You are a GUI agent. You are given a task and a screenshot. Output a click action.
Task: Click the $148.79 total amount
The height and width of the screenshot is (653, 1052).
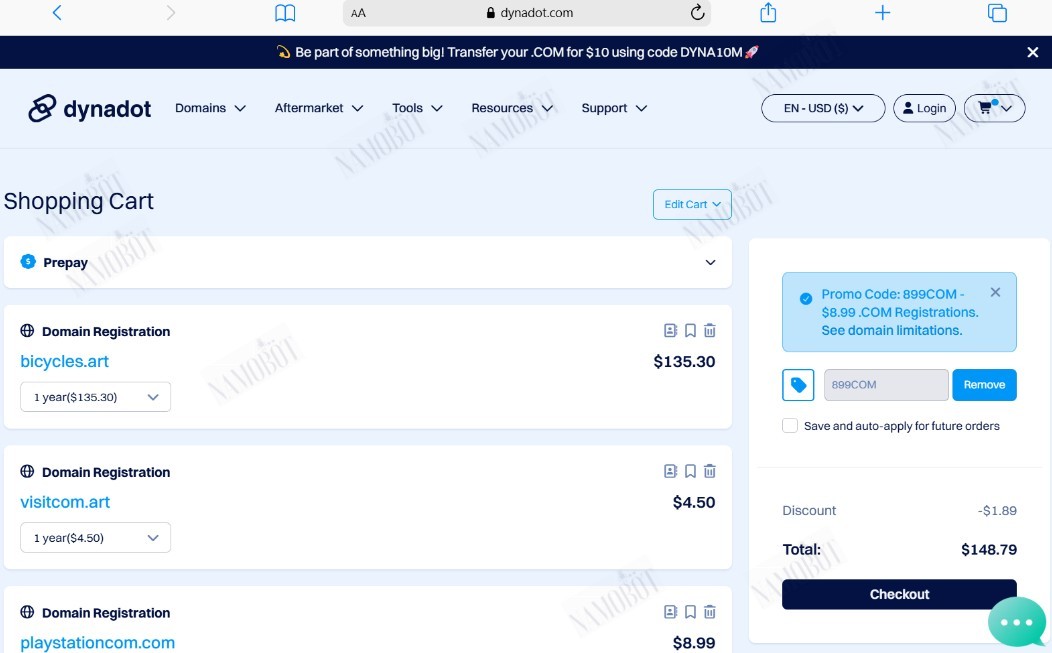coord(988,550)
